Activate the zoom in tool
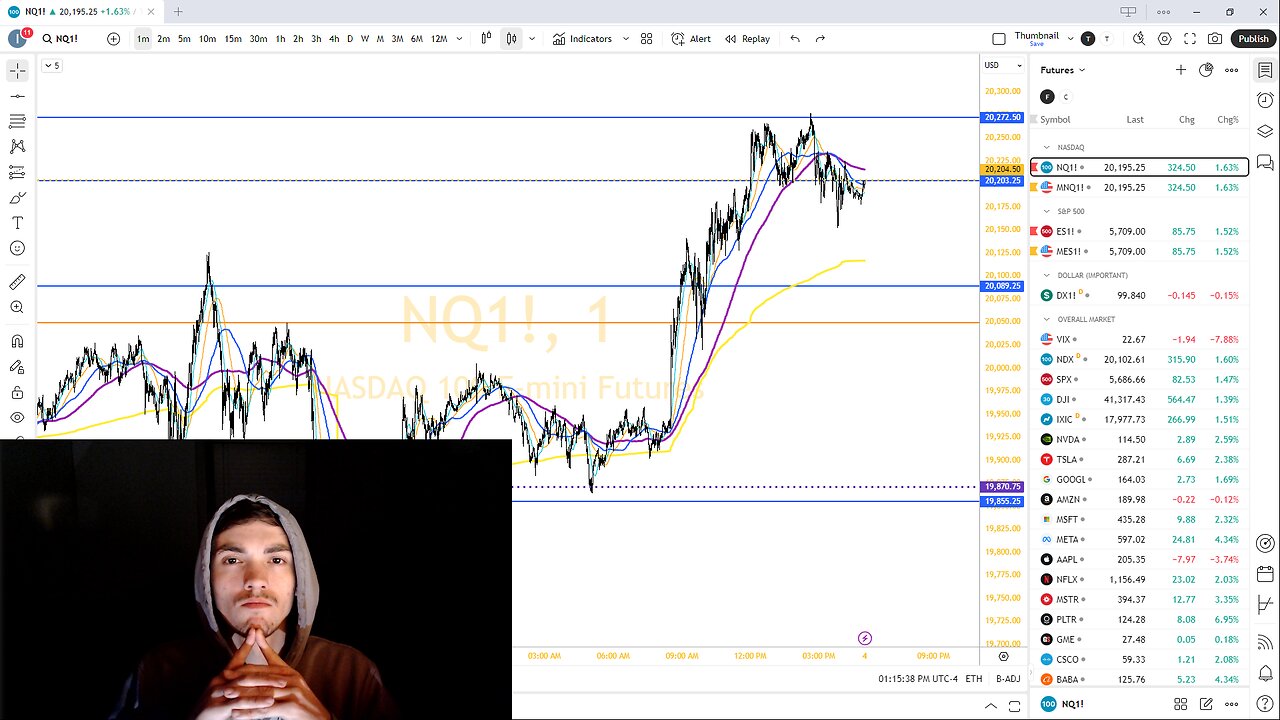 (x=17, y=308)
